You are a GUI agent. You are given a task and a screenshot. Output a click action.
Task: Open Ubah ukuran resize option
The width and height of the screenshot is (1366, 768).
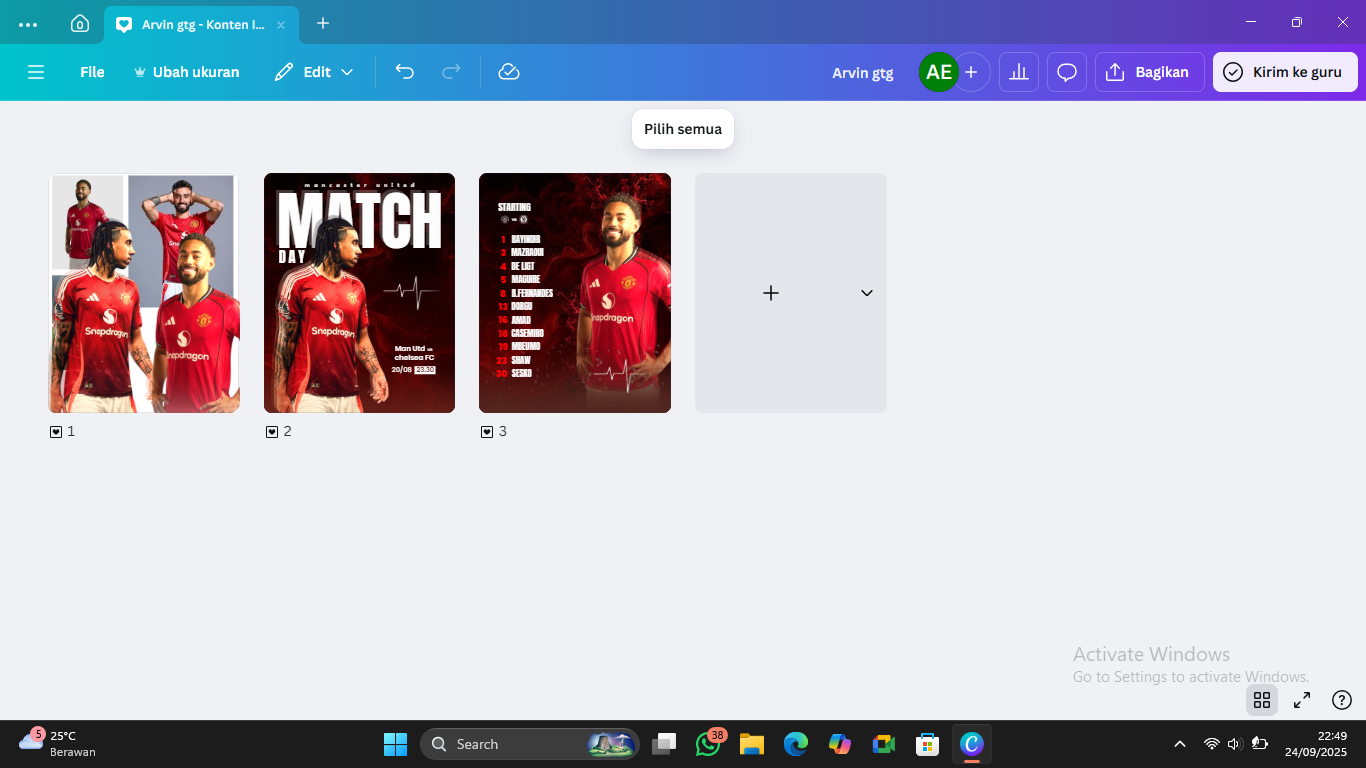(187, 72)
